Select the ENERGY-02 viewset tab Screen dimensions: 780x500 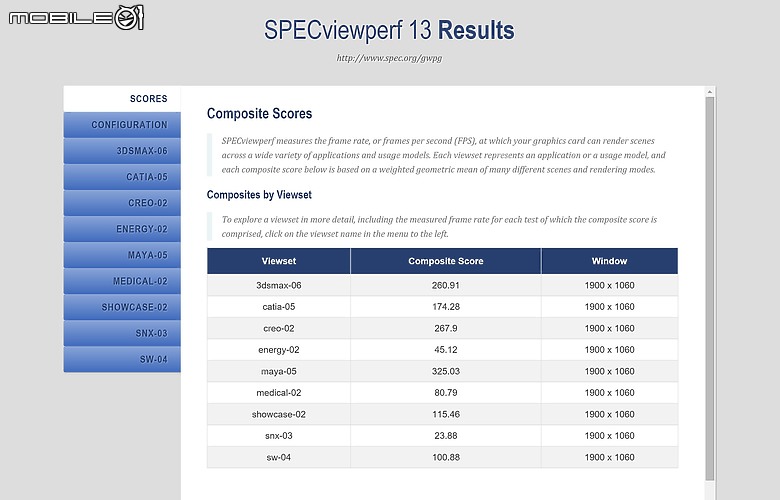point(122,229)
